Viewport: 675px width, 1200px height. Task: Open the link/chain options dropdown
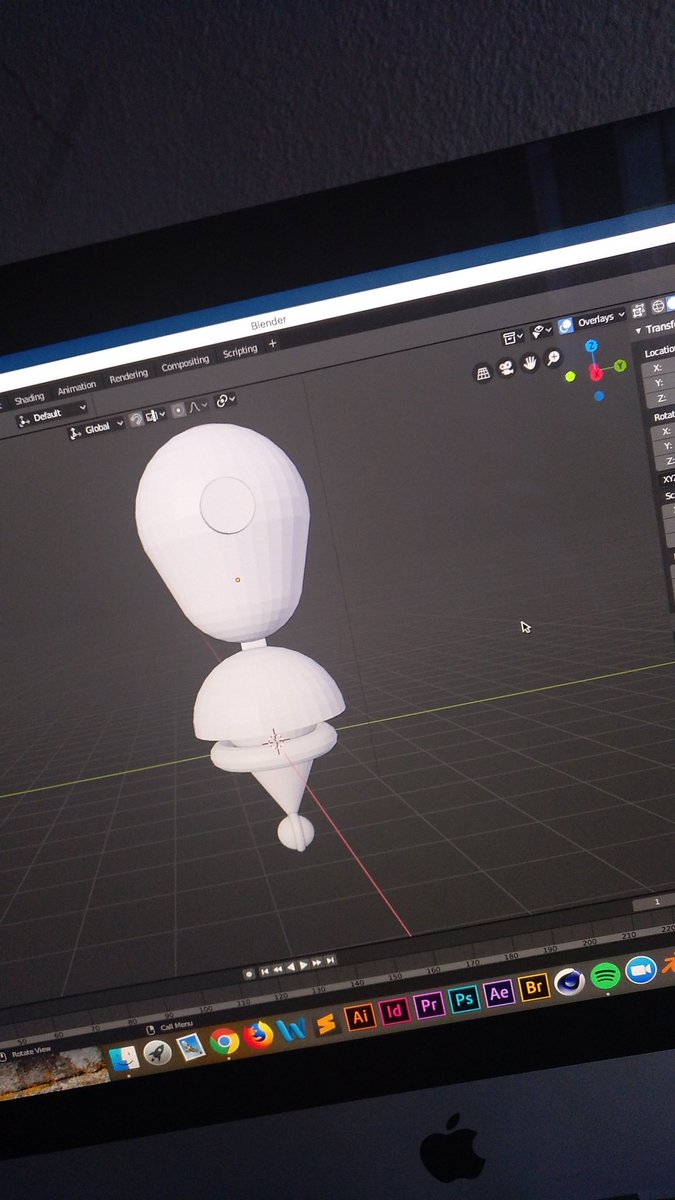226,399
